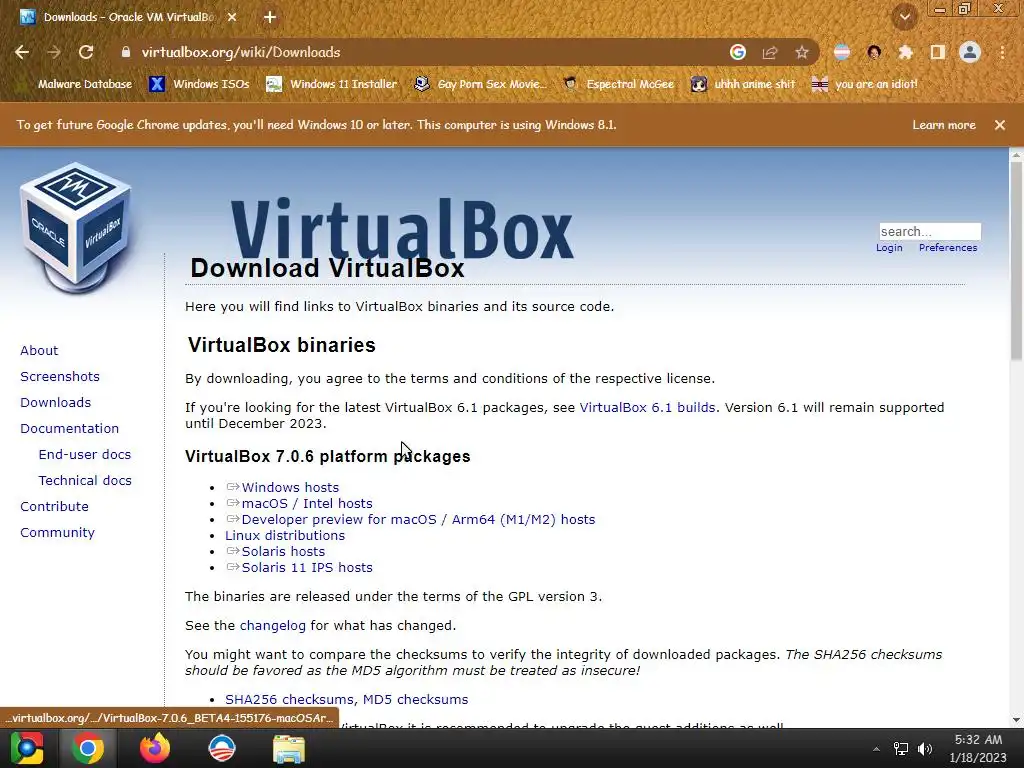This screenshot has height=768, width=1024.
Task: Open Chrome's three-dot menu
Action: 1002,52
